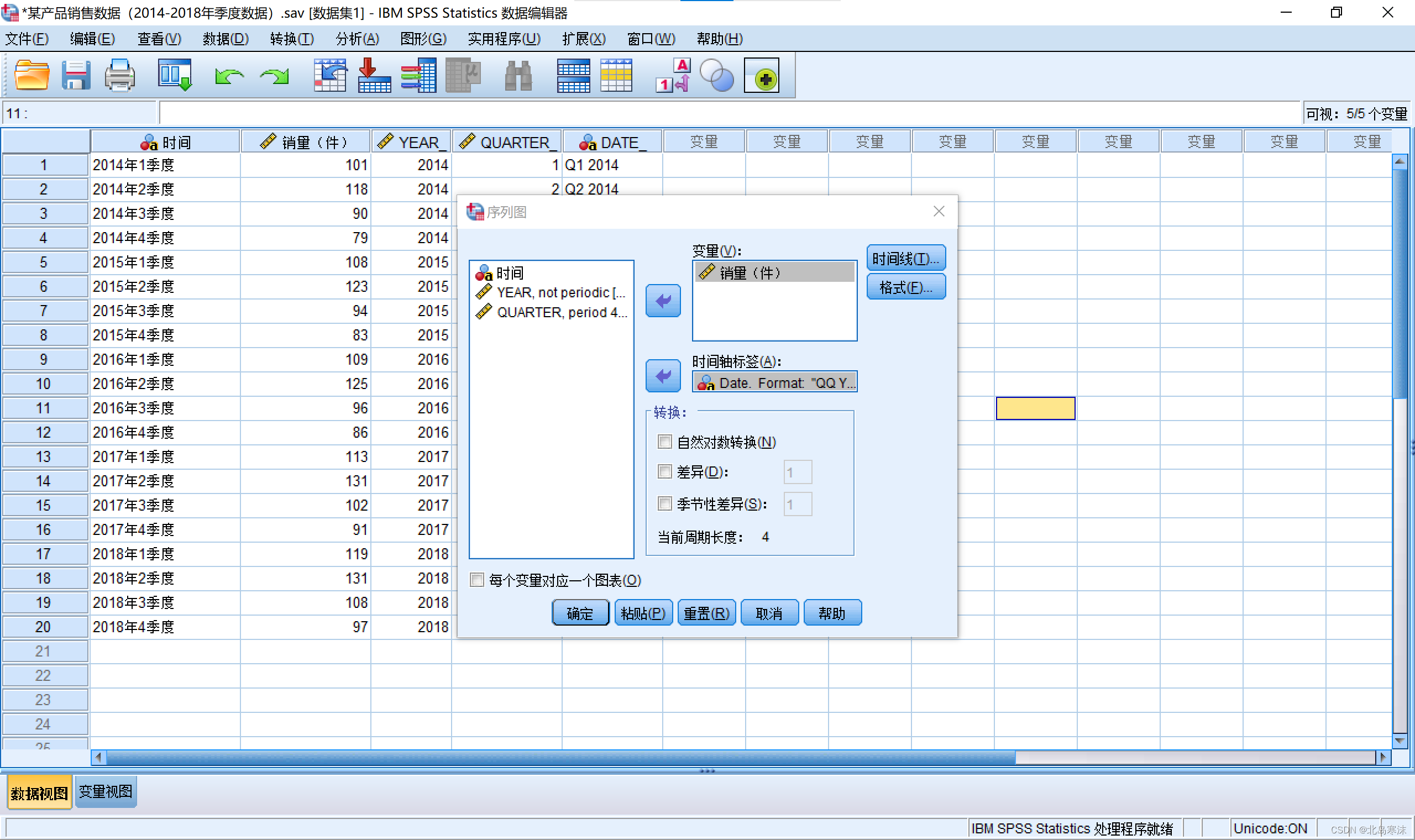Click the Find binoculars icon
1415x840 pixels.
[x=518, y=75]
